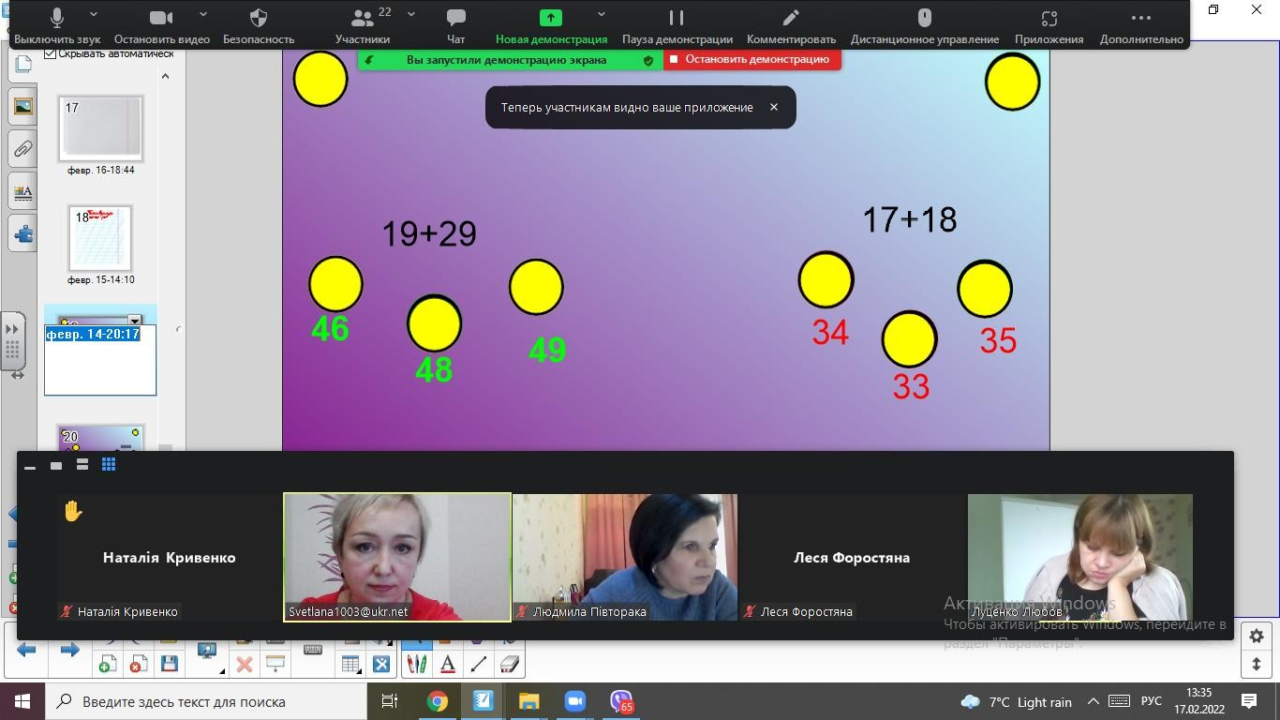Click yellow circle above number 33

click(909, 338)
